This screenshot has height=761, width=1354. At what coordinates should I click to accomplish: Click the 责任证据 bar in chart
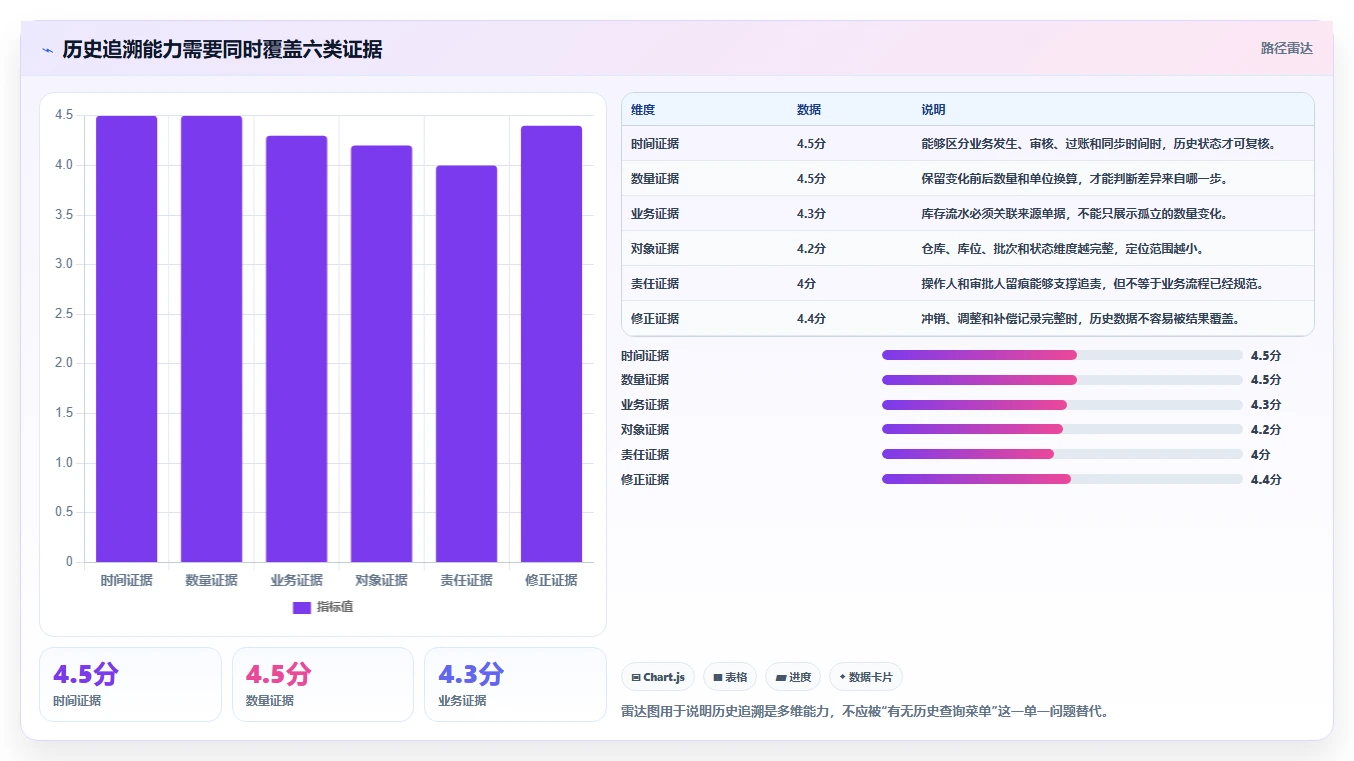pos(466,364)
